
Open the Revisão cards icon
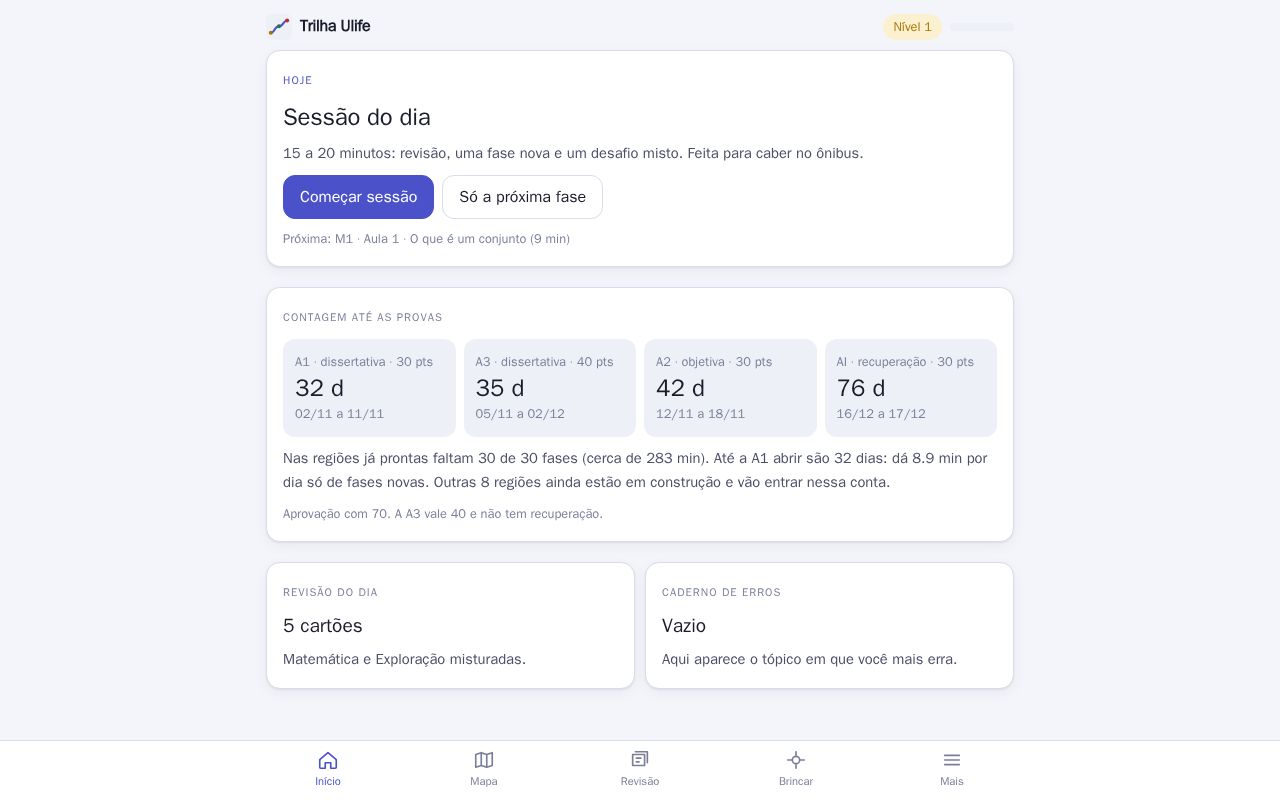click(640, 760)
